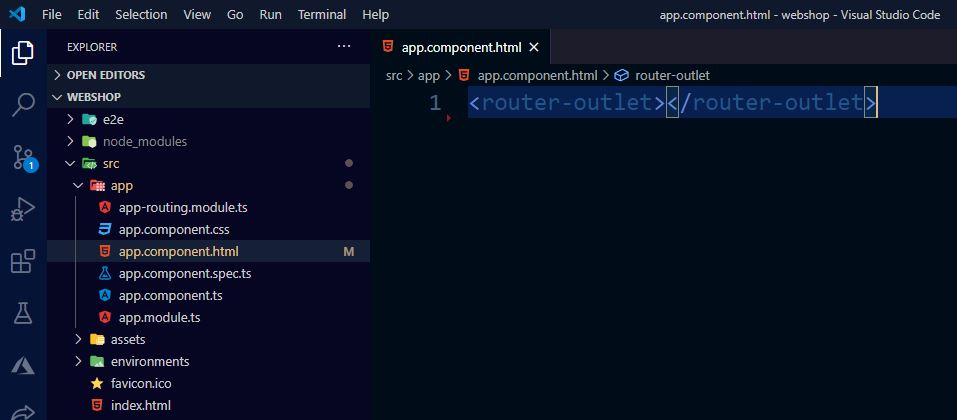Collapse the app folder chevron
Image resolution: width=957 pixels, height=420 pixels.
[x=78, y=186]
